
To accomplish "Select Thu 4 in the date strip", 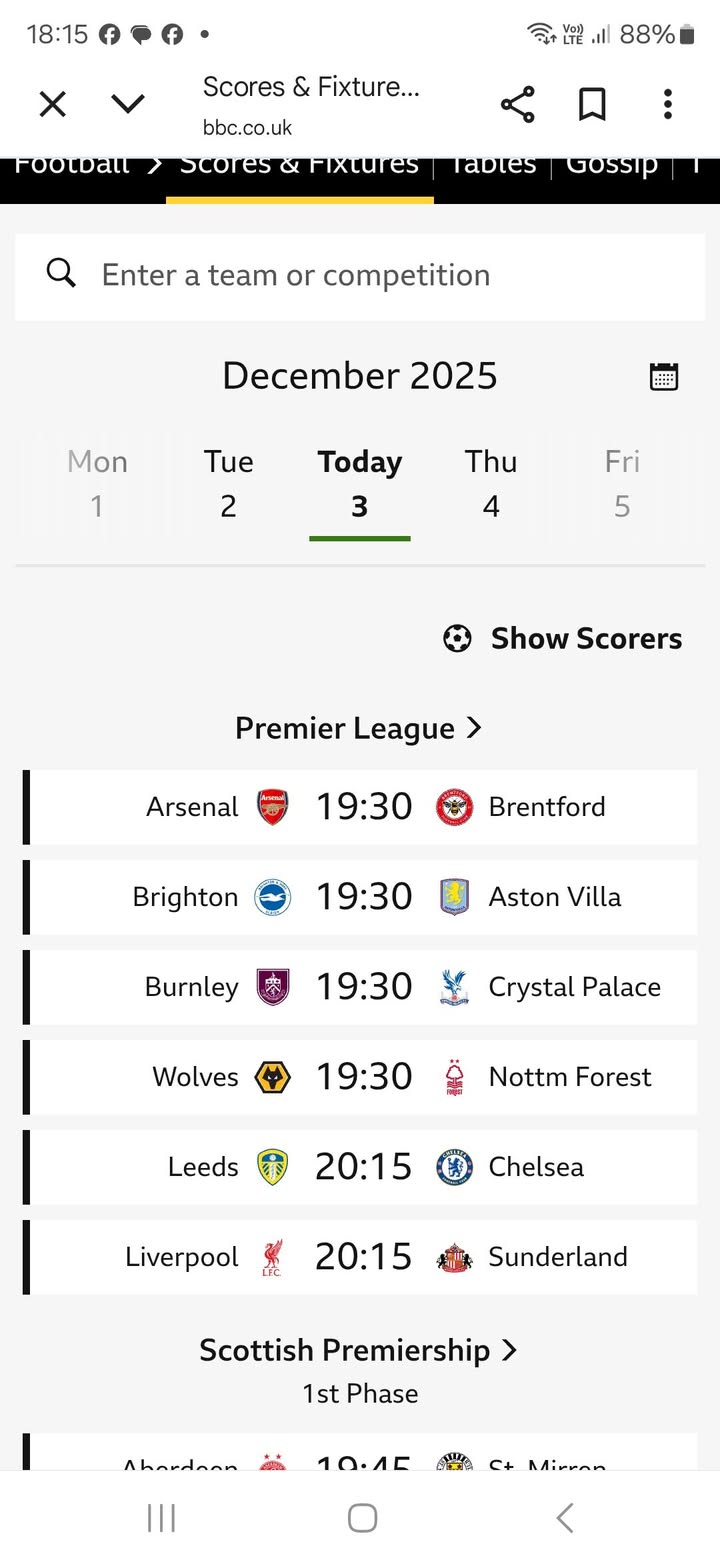I will click(x=491, y=484).
